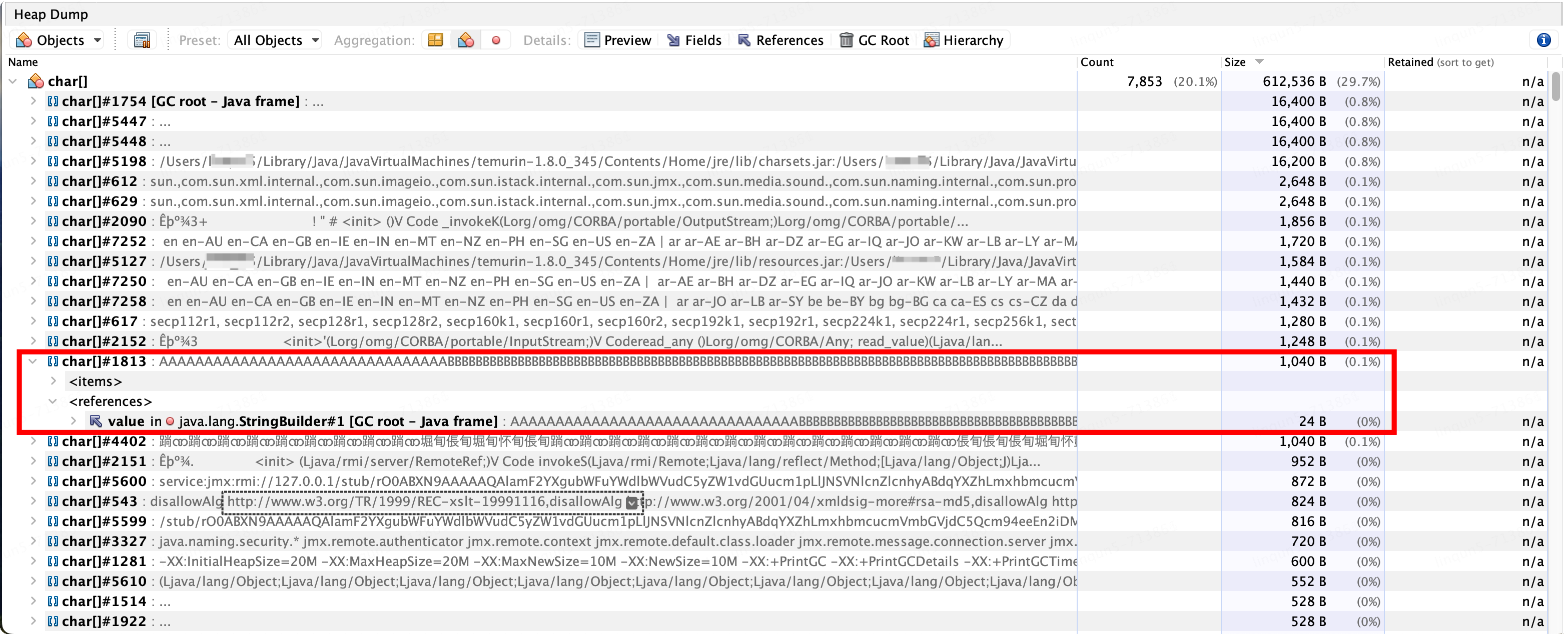Click the value reference arrow icon
The height and width of the screenshot is (634, 1568).
click(96, 421)
